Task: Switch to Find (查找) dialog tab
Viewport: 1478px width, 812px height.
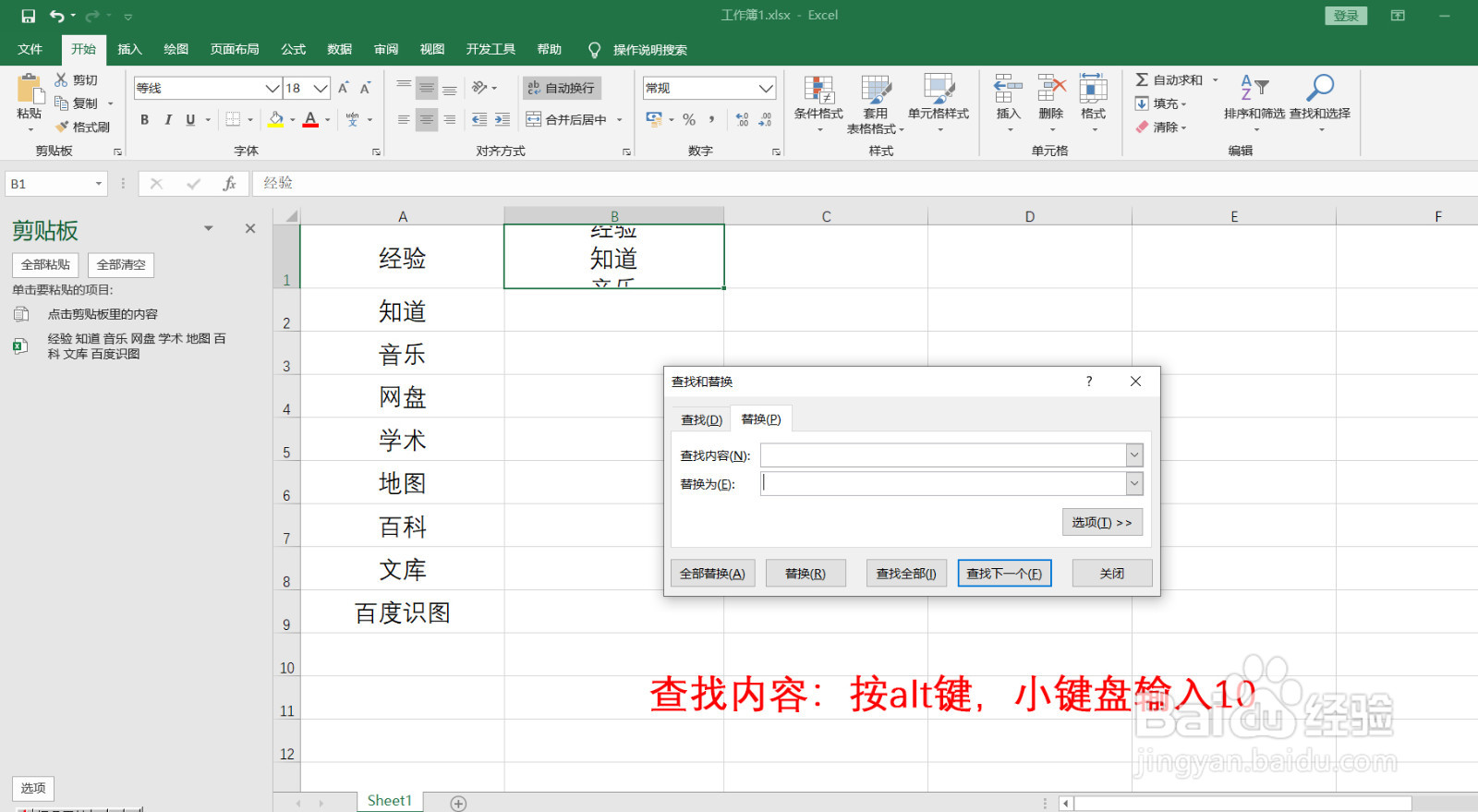Action: (x=701, y=419)
